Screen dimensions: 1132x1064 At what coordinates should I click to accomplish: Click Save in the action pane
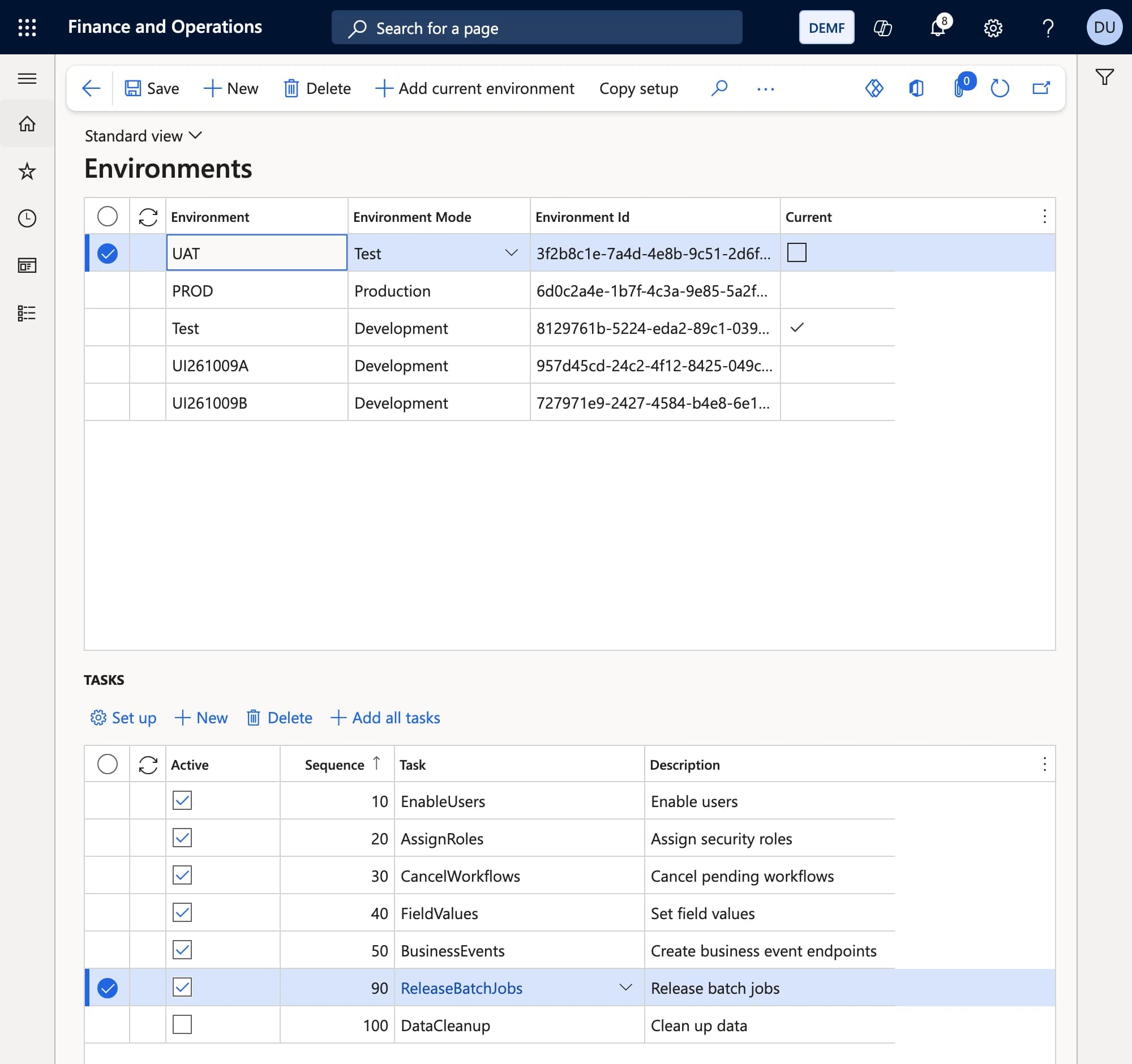pyautogui.click(x=152, y=88)
